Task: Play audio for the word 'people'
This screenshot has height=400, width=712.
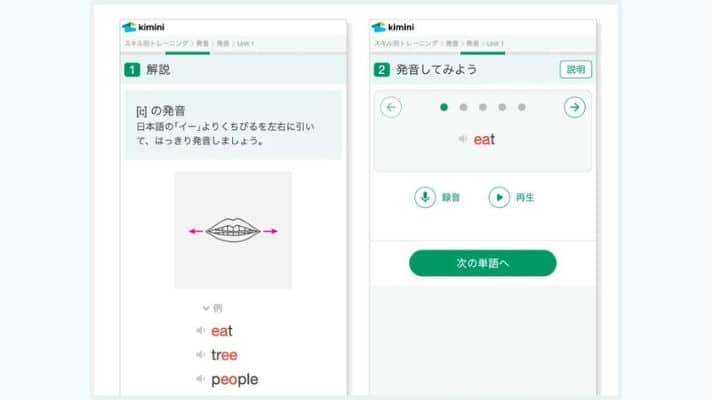Action: 200,379
